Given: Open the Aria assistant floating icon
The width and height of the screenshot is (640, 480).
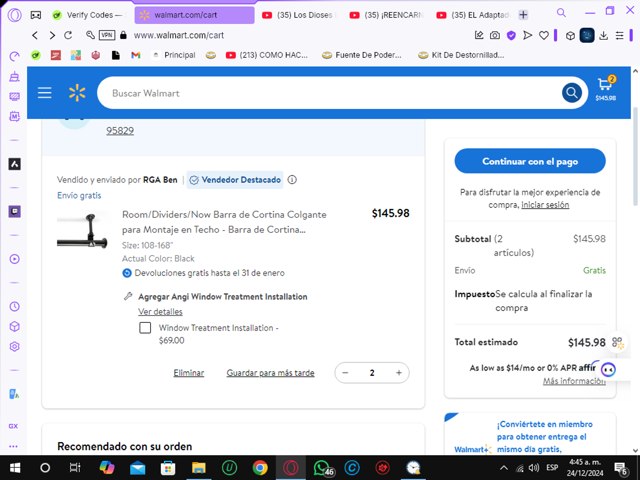Looking at the screenshot, I should pyautogui.click(x=608, y=370).
